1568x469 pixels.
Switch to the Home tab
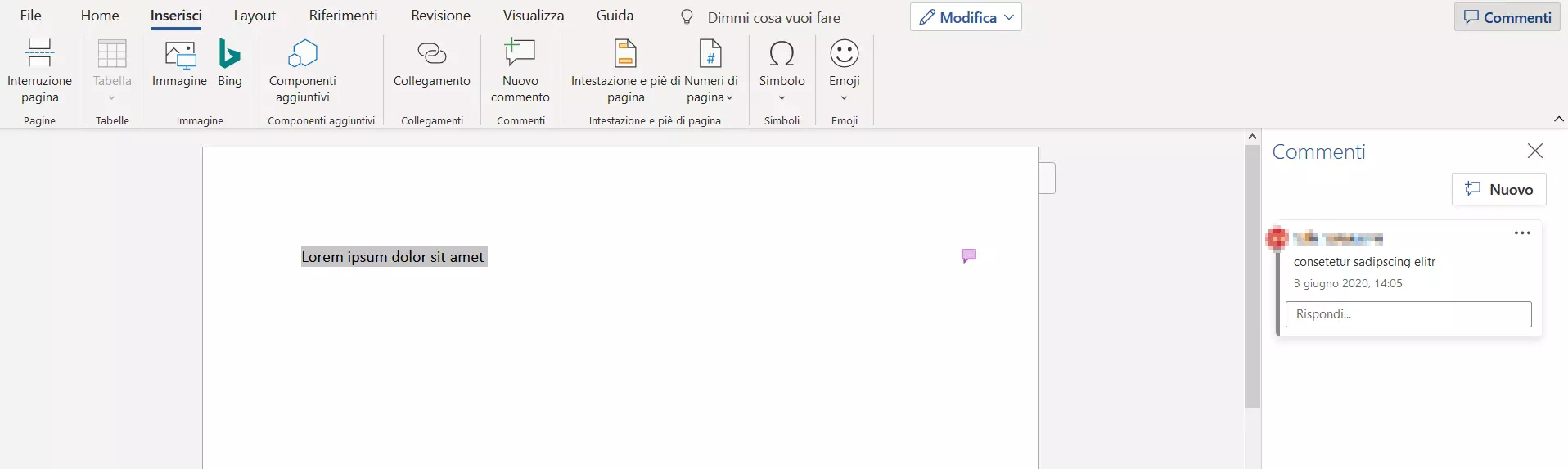pos(100,16)
